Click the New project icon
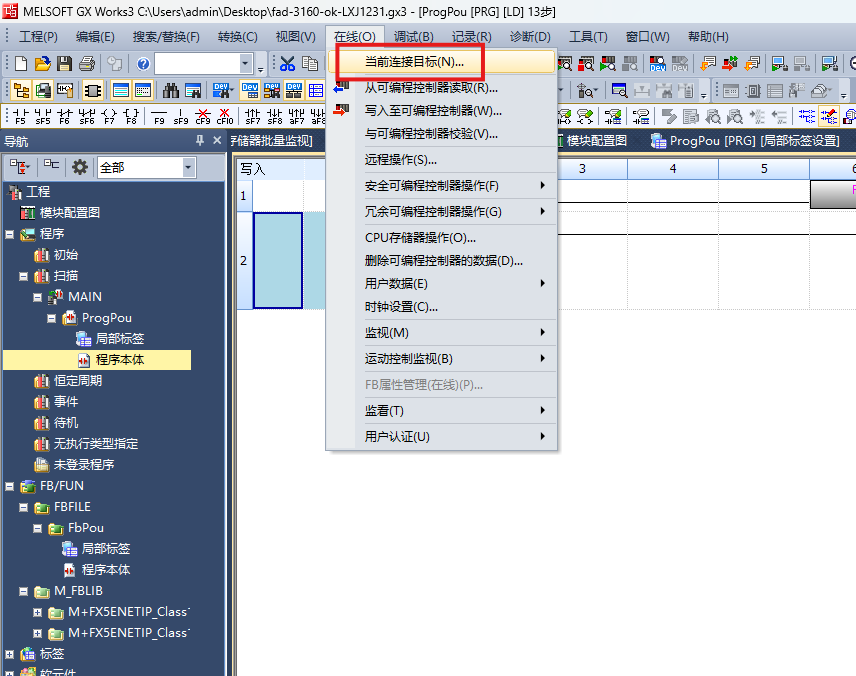The height and width of the screenshot is (676, 856). point(21,64)
